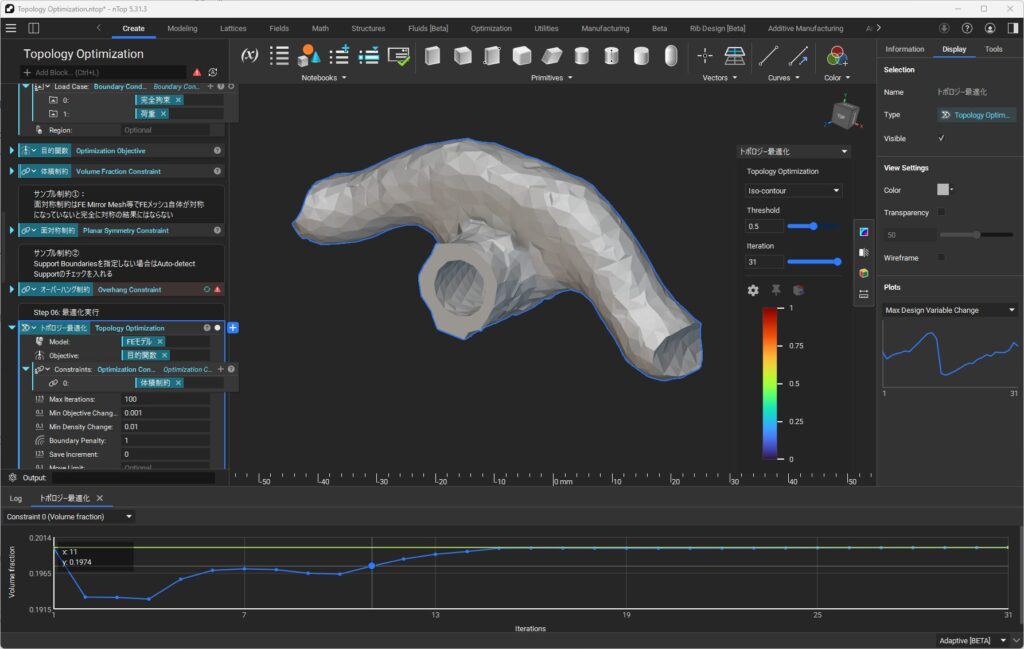
Task: Click the Threshold slider handle
Action: 814,226
